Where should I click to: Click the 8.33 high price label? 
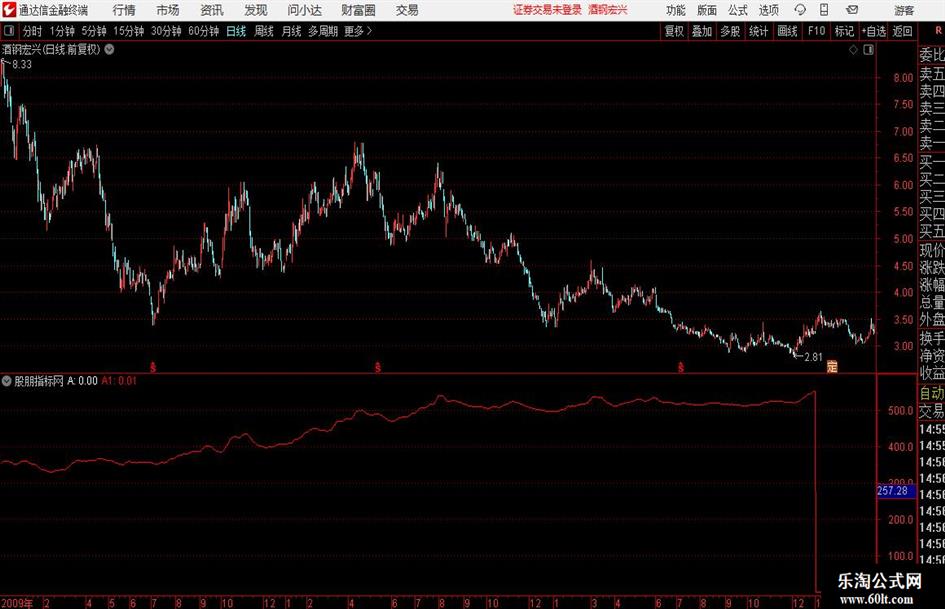pos(22,65)
